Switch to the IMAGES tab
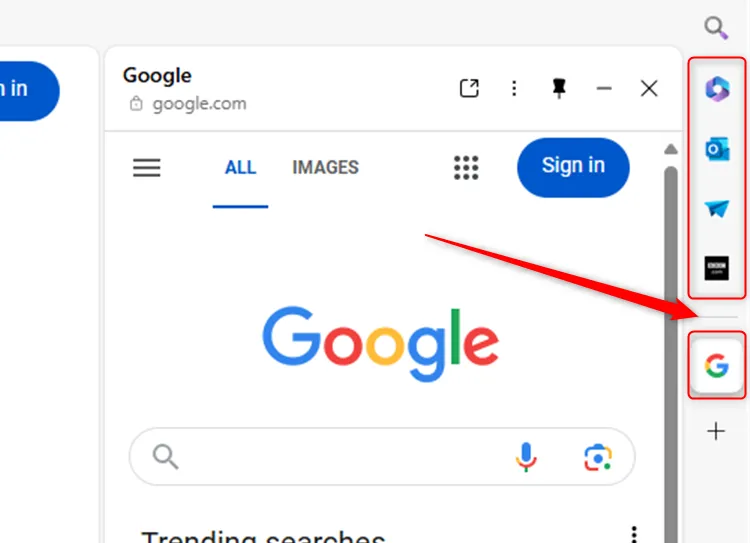Image resolution: width=750 pixels, height=543 pixels. (x=325, y=167)
